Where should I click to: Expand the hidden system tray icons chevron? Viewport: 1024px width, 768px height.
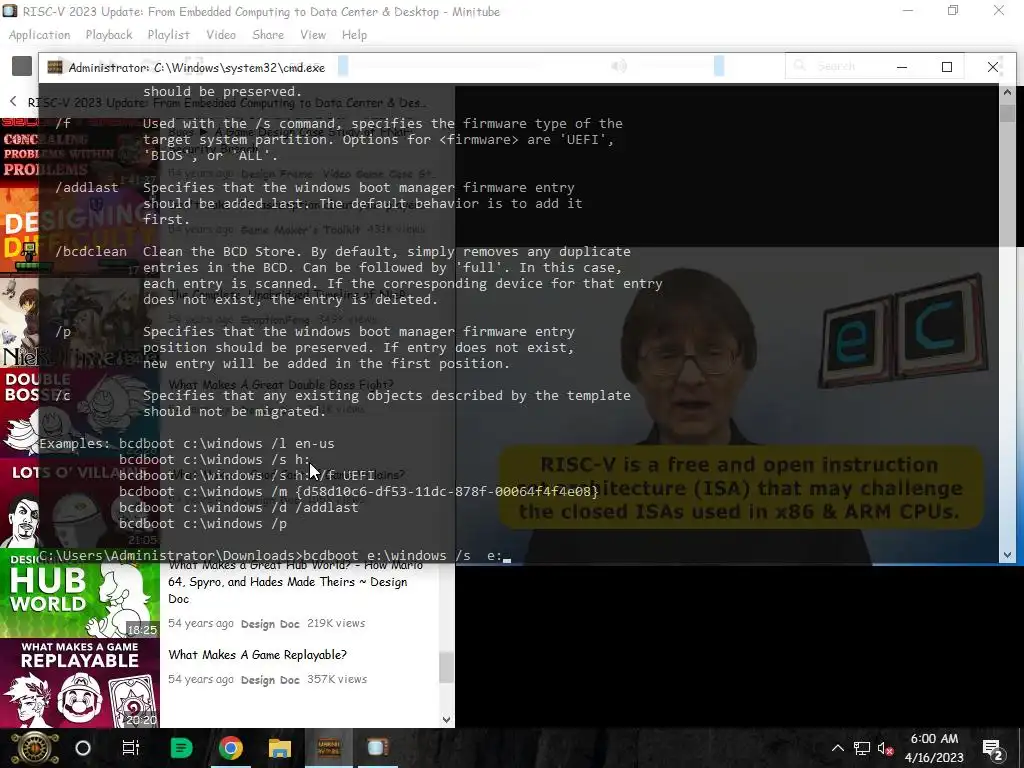pos(837,748)
